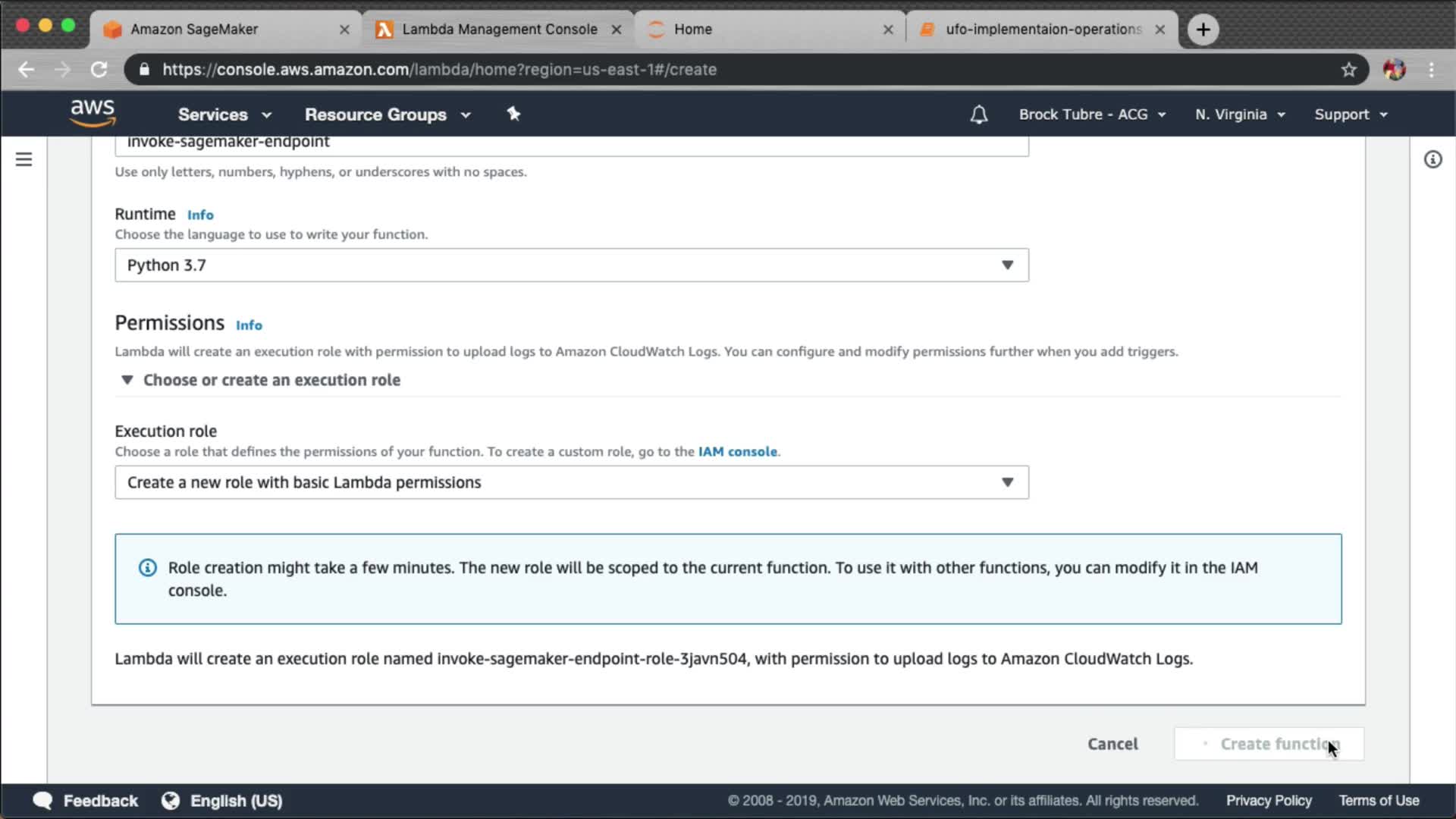The height and width of the screenshot is (819, 1456).
Task: Click the AWS logo home icon
Action: 93,113
